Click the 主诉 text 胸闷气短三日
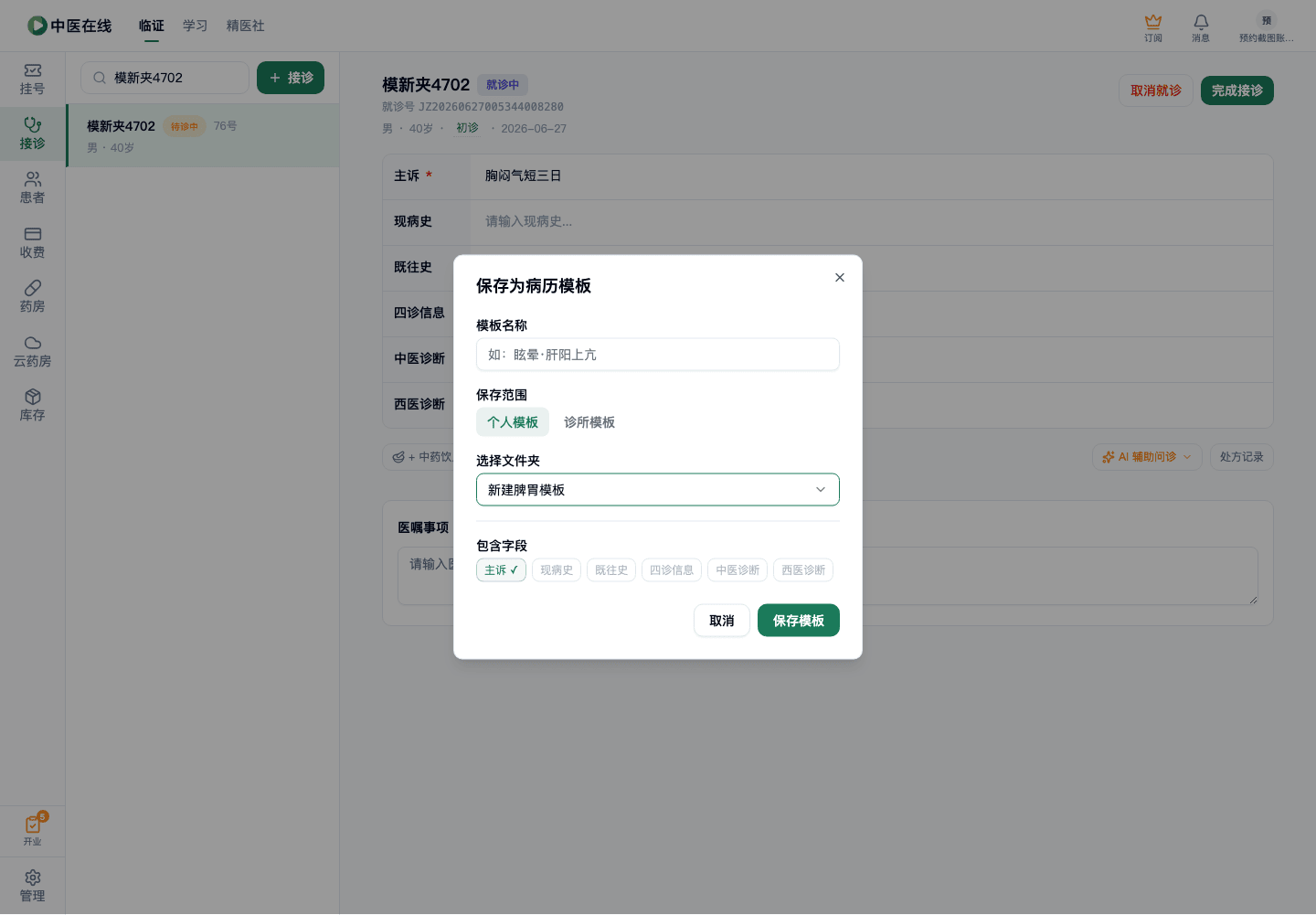 point(523,176)
